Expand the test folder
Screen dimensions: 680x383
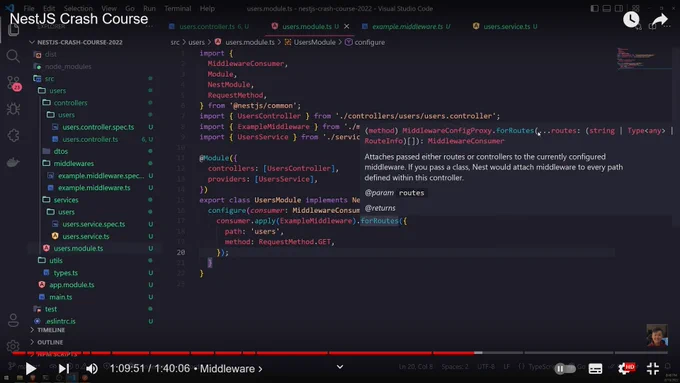coord(51,309)
